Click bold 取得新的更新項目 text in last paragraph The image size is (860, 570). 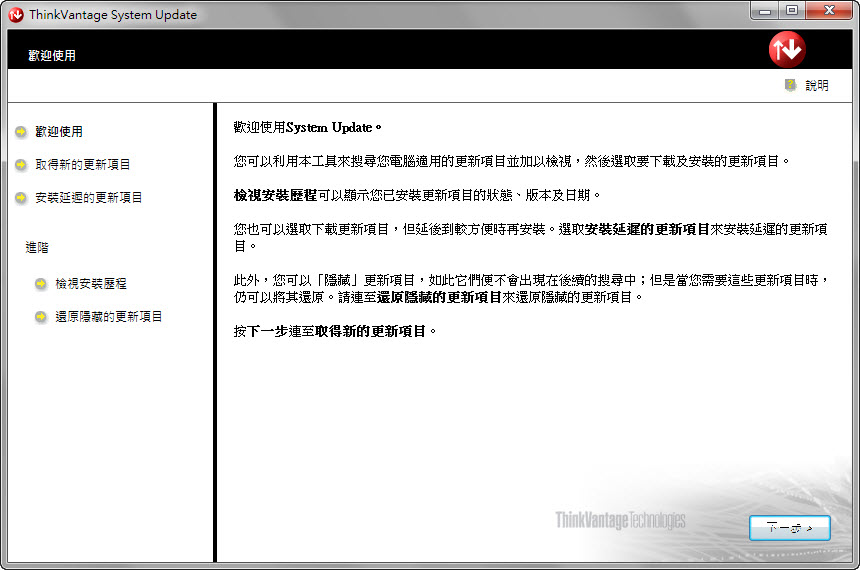pos(370,331)
